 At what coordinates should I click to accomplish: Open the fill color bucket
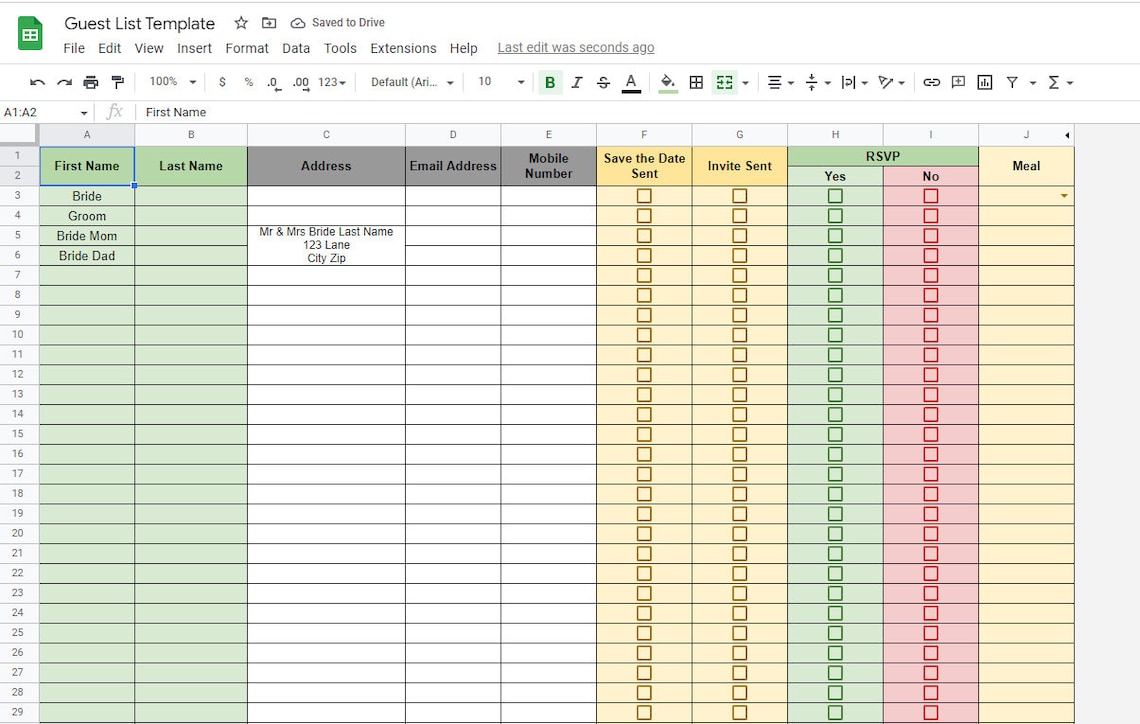click(667, 83)
